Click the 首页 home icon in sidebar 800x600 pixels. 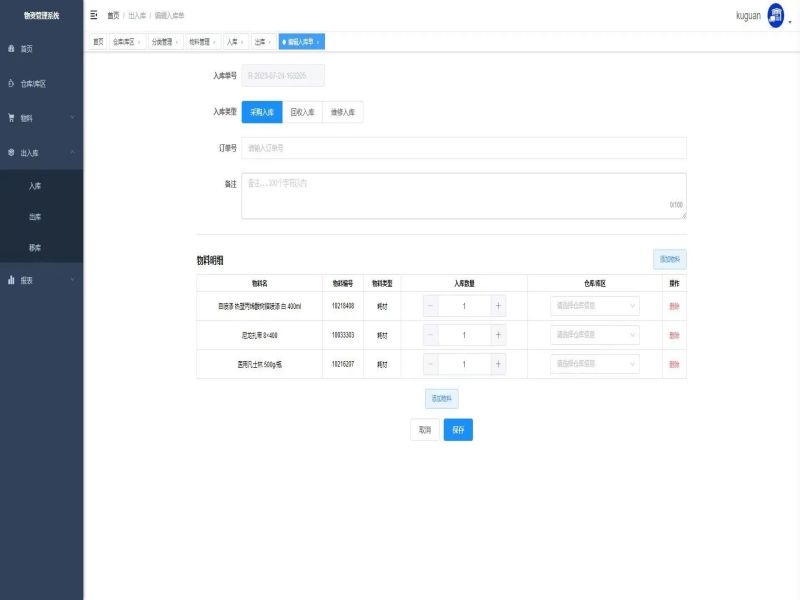(x=11, y=48)
